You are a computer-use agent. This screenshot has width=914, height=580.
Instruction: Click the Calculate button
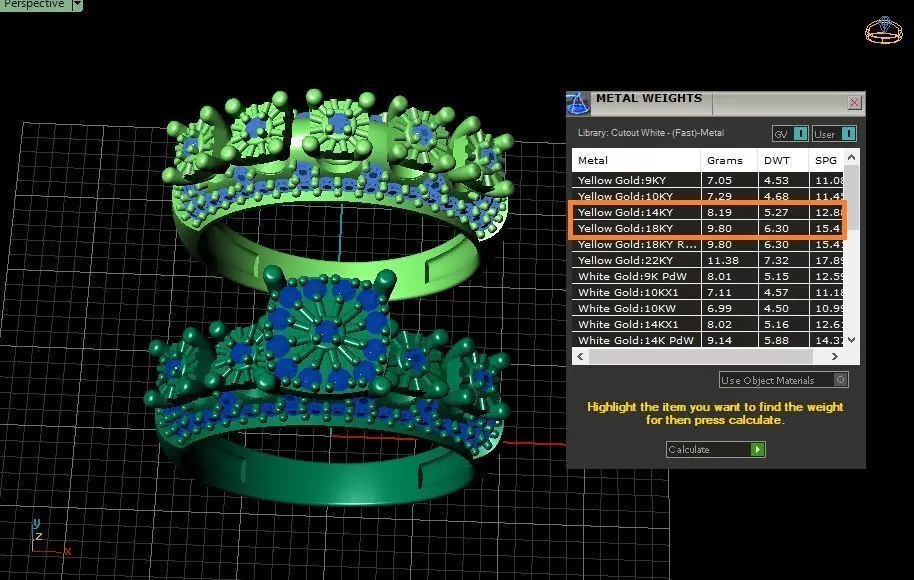[x=715, y=449]
